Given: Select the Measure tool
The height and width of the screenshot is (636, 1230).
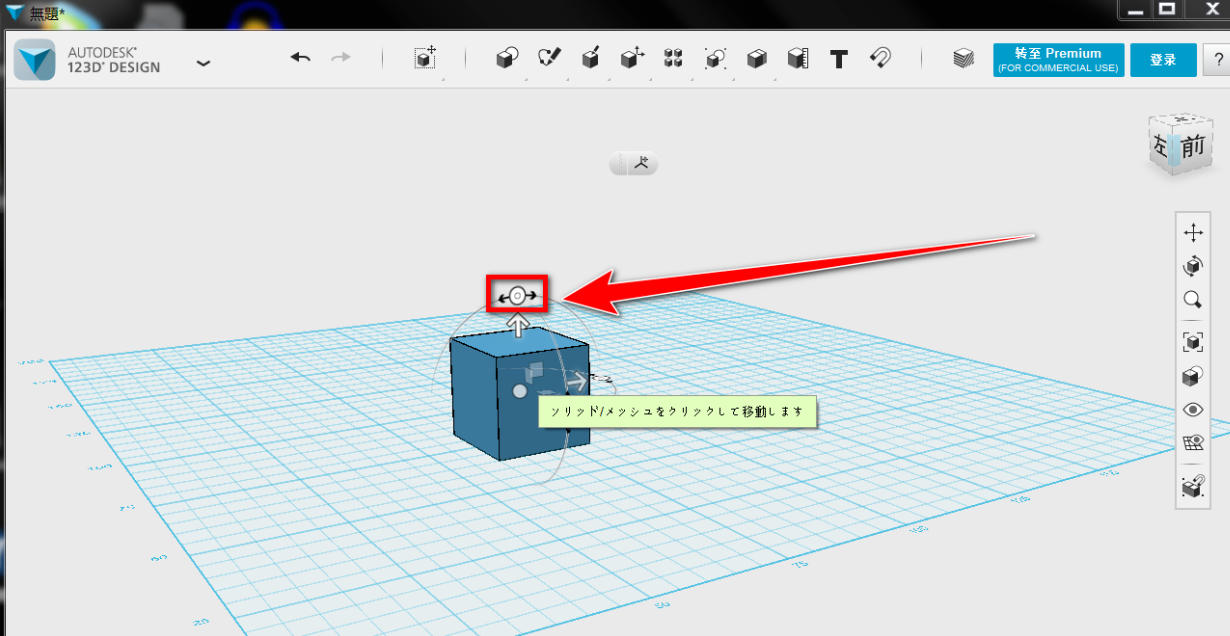Looking at the screenshot, I should [797, 59].
